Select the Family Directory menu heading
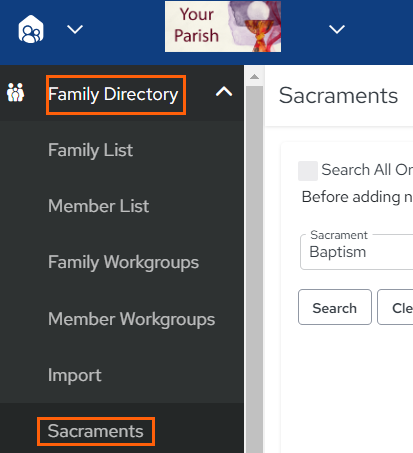 [x=113, y=95]
